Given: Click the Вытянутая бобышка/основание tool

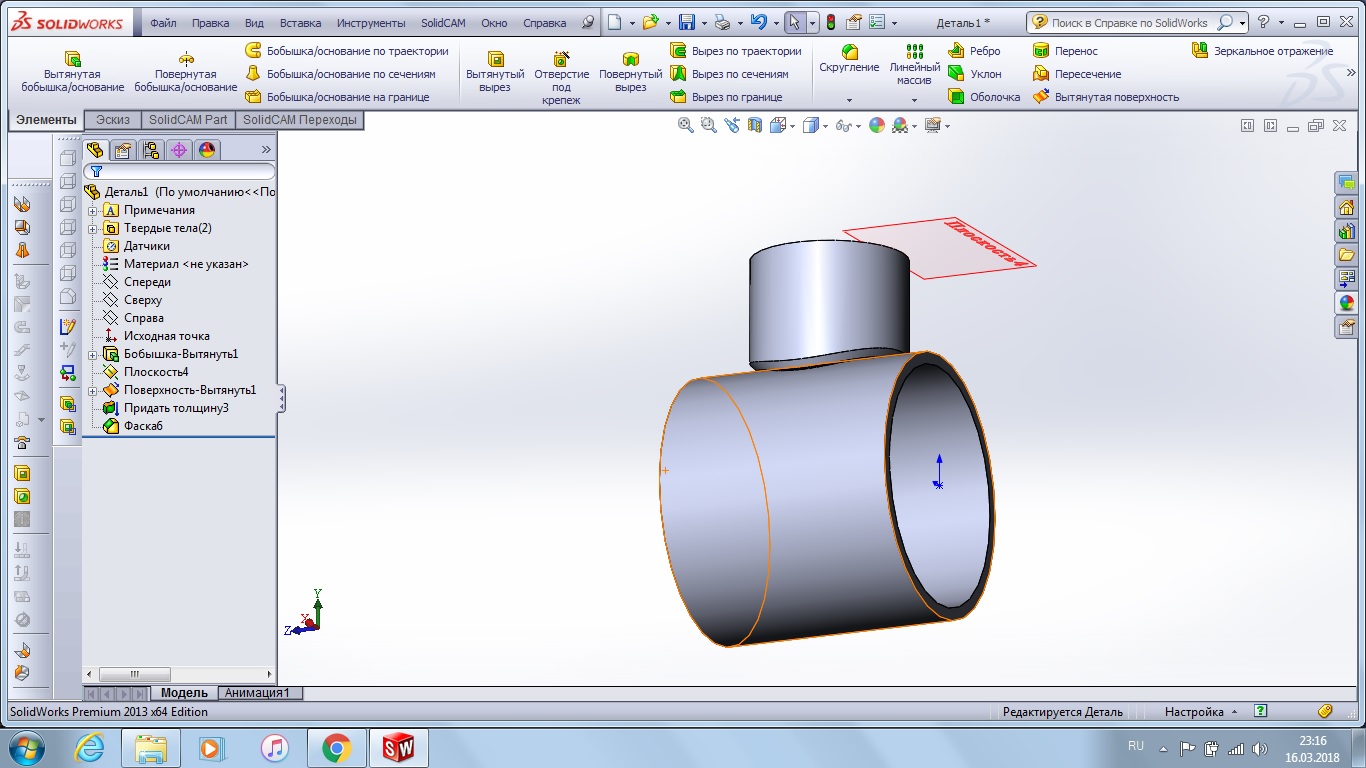Looking at the screenshot, I should tap(73, 73).
